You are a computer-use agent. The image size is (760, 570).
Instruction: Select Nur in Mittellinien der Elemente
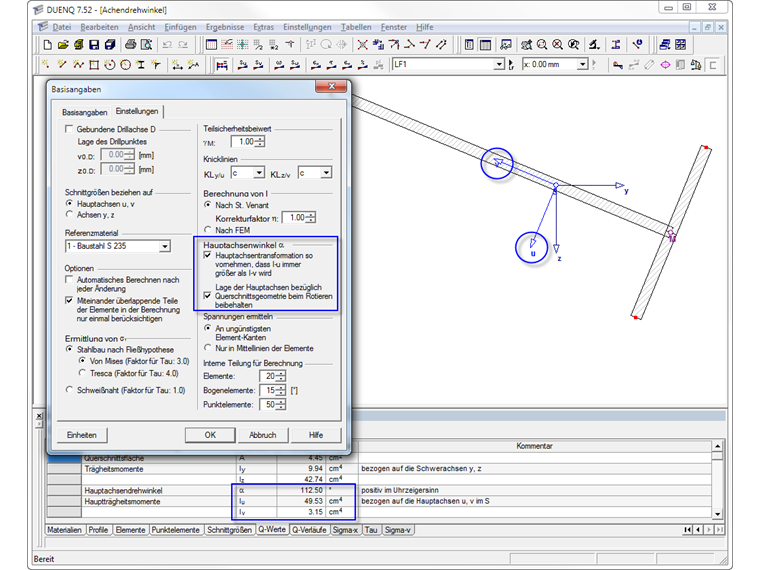[208, 348]
